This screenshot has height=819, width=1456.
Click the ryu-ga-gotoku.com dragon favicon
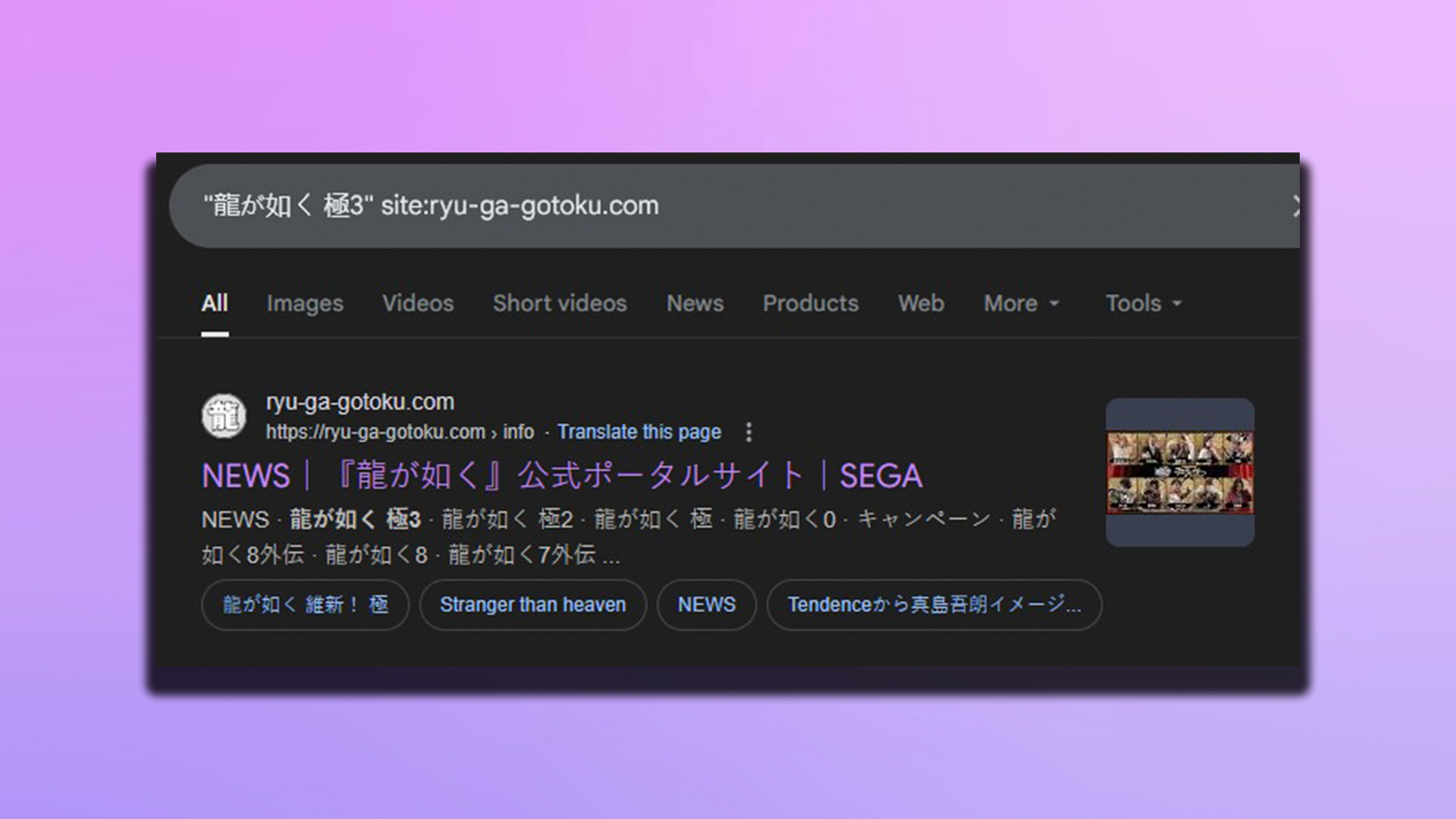[224, 416]
